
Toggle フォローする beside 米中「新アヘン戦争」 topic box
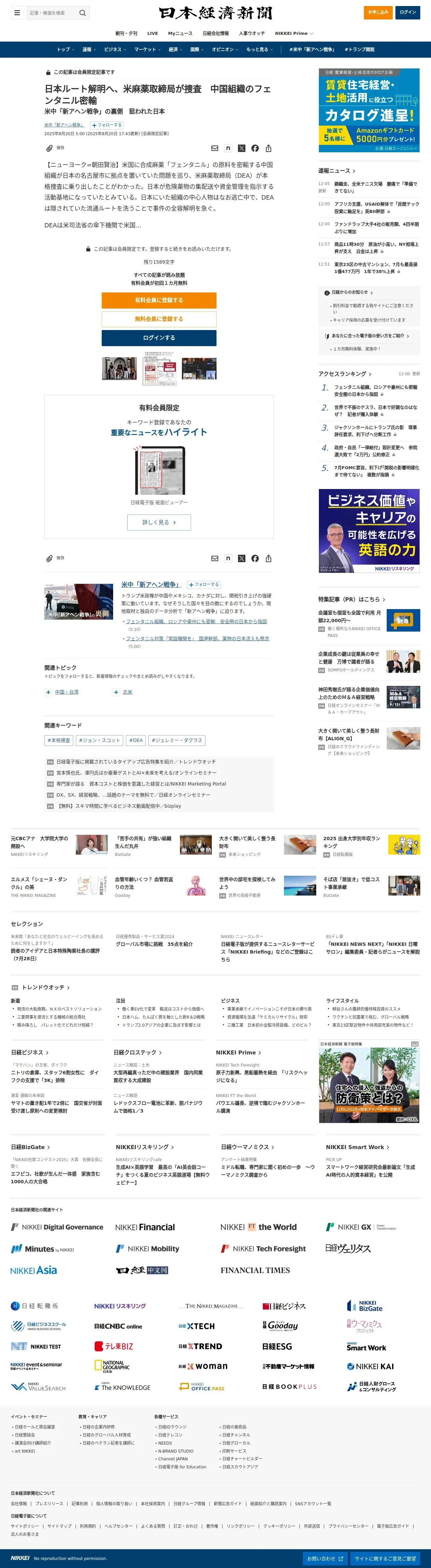point(203,584)
